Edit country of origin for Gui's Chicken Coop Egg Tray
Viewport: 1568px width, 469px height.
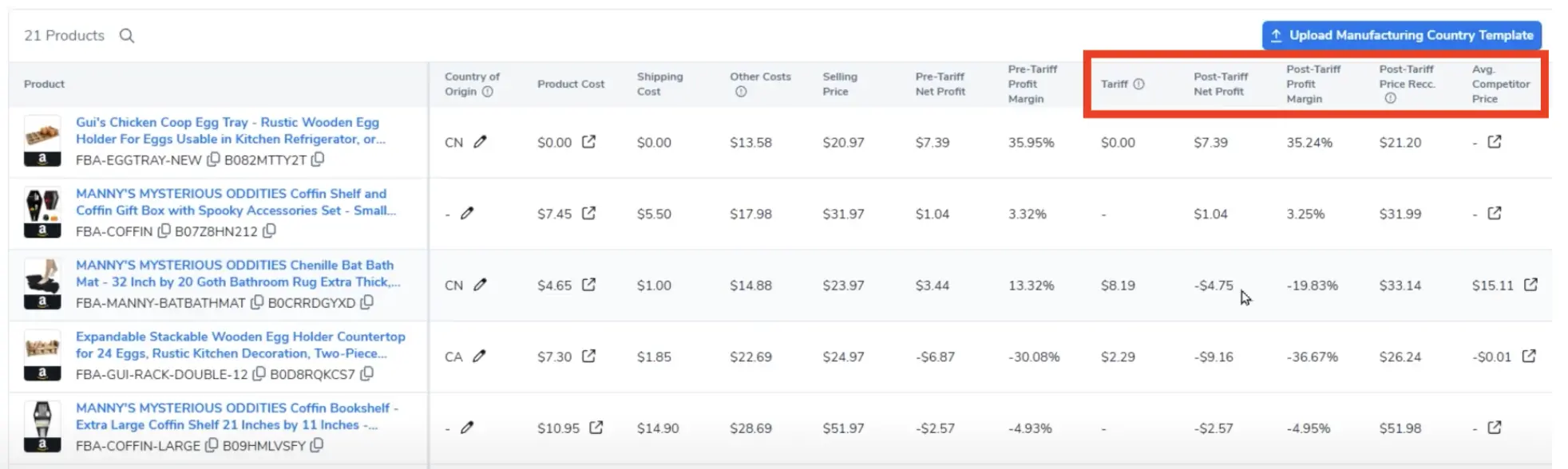(x=480, y=142)
